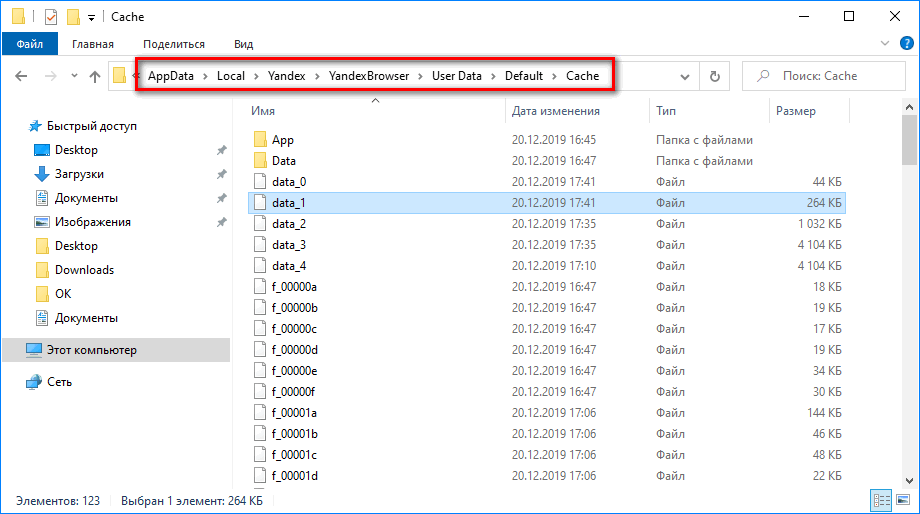Click the vertical scrollbar of the file list
920x514 pixels.
pyautogui.click(x=909, y=300)
